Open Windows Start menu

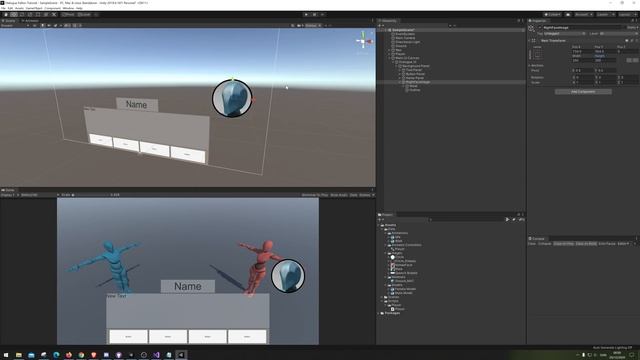6,355
